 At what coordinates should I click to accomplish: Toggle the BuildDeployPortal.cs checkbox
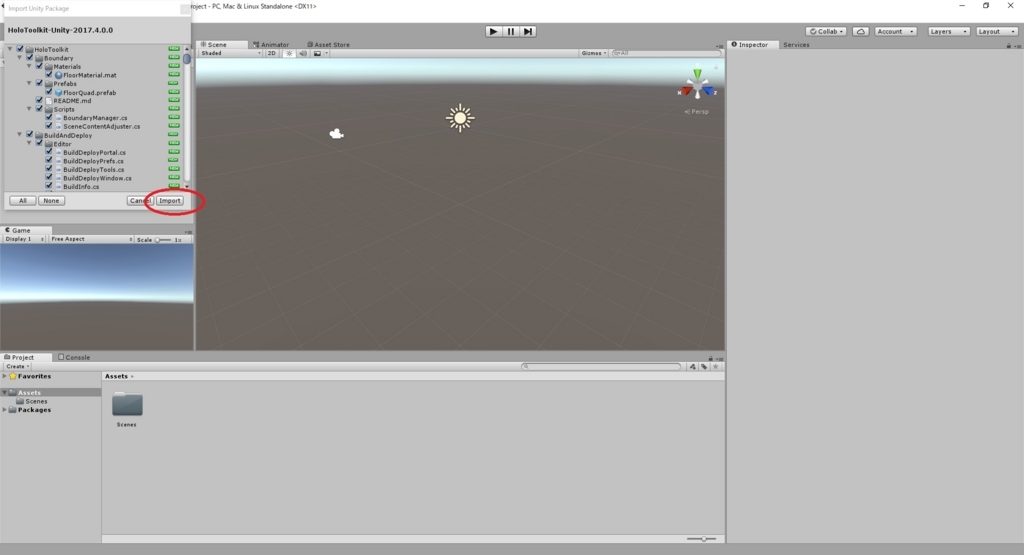[x=49, y=152]
